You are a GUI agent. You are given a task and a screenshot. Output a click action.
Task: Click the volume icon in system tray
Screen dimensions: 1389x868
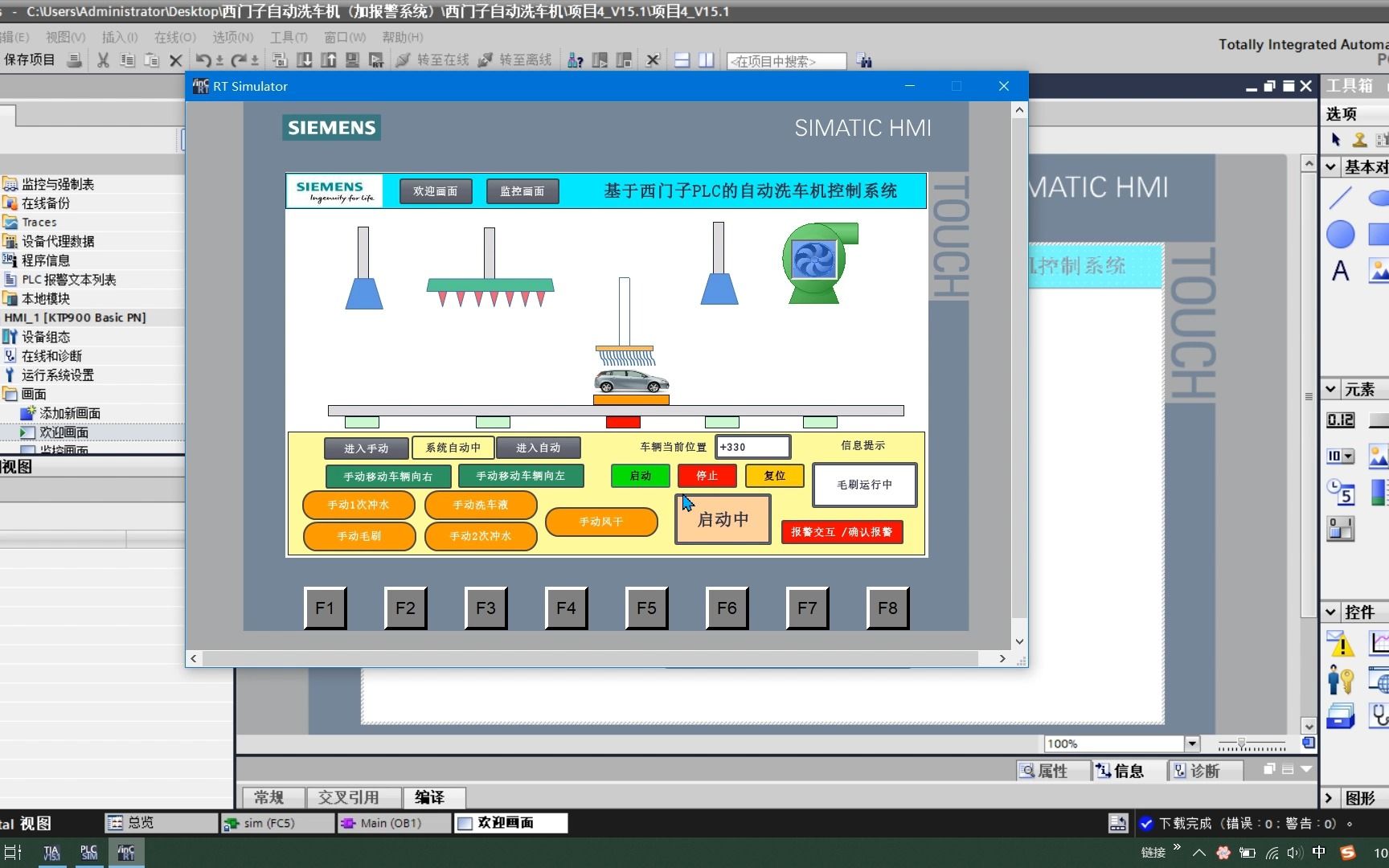tap(1294, 853)
